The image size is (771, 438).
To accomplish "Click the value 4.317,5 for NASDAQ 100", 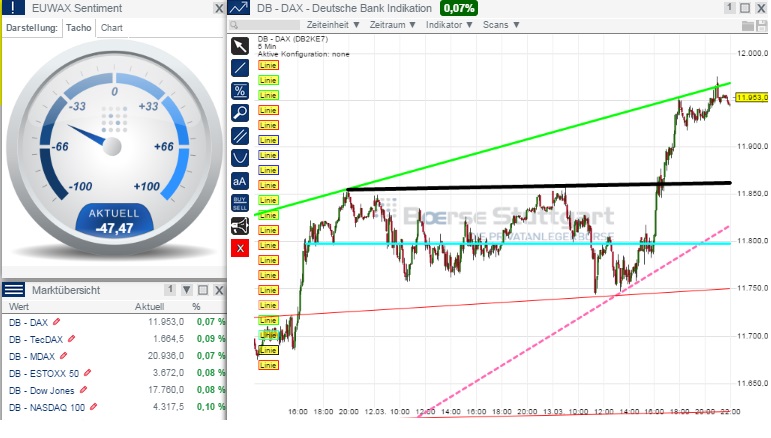I will coord(168,407).
